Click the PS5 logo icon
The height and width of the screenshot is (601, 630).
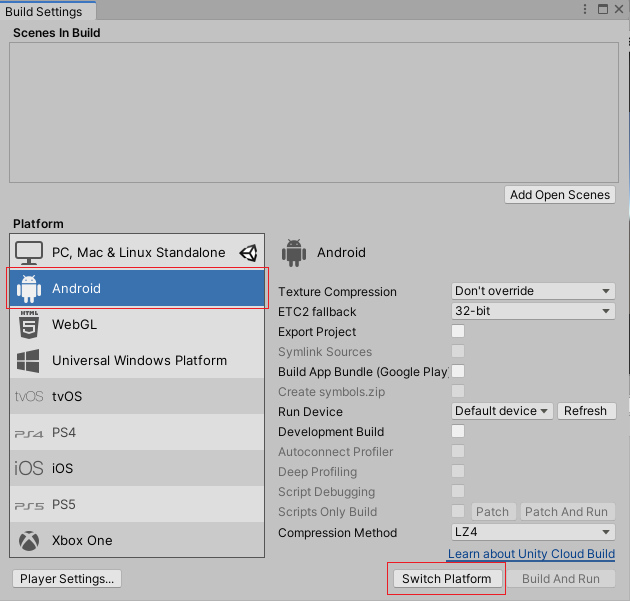pyautogui.click(x=29, y=506)
